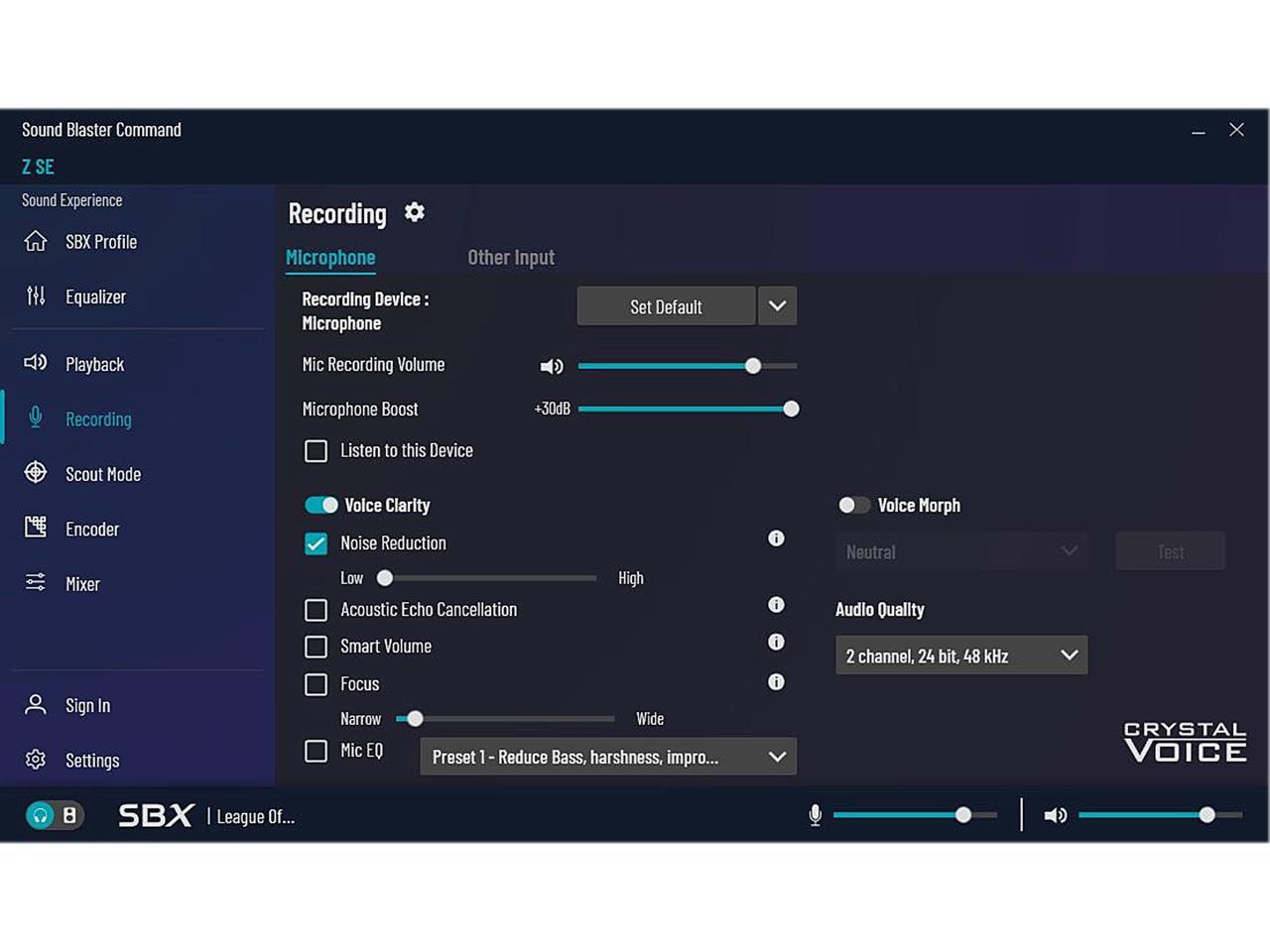Click Sign In in the sidebar

[x=87, y=705]
